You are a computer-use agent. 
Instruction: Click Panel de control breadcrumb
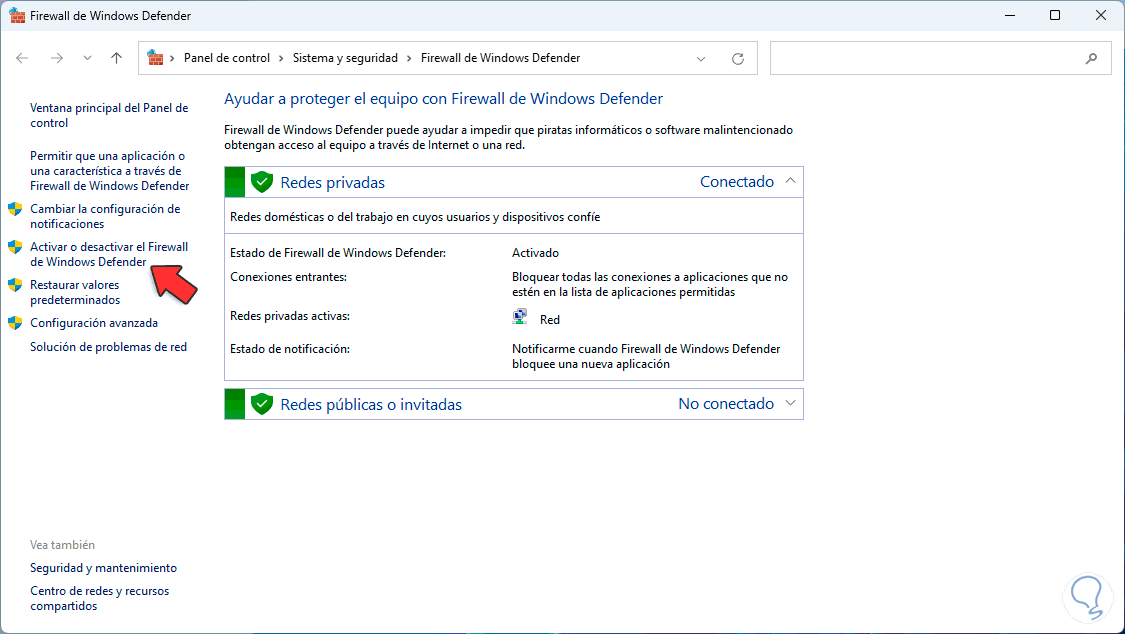[x=227, y=58]
